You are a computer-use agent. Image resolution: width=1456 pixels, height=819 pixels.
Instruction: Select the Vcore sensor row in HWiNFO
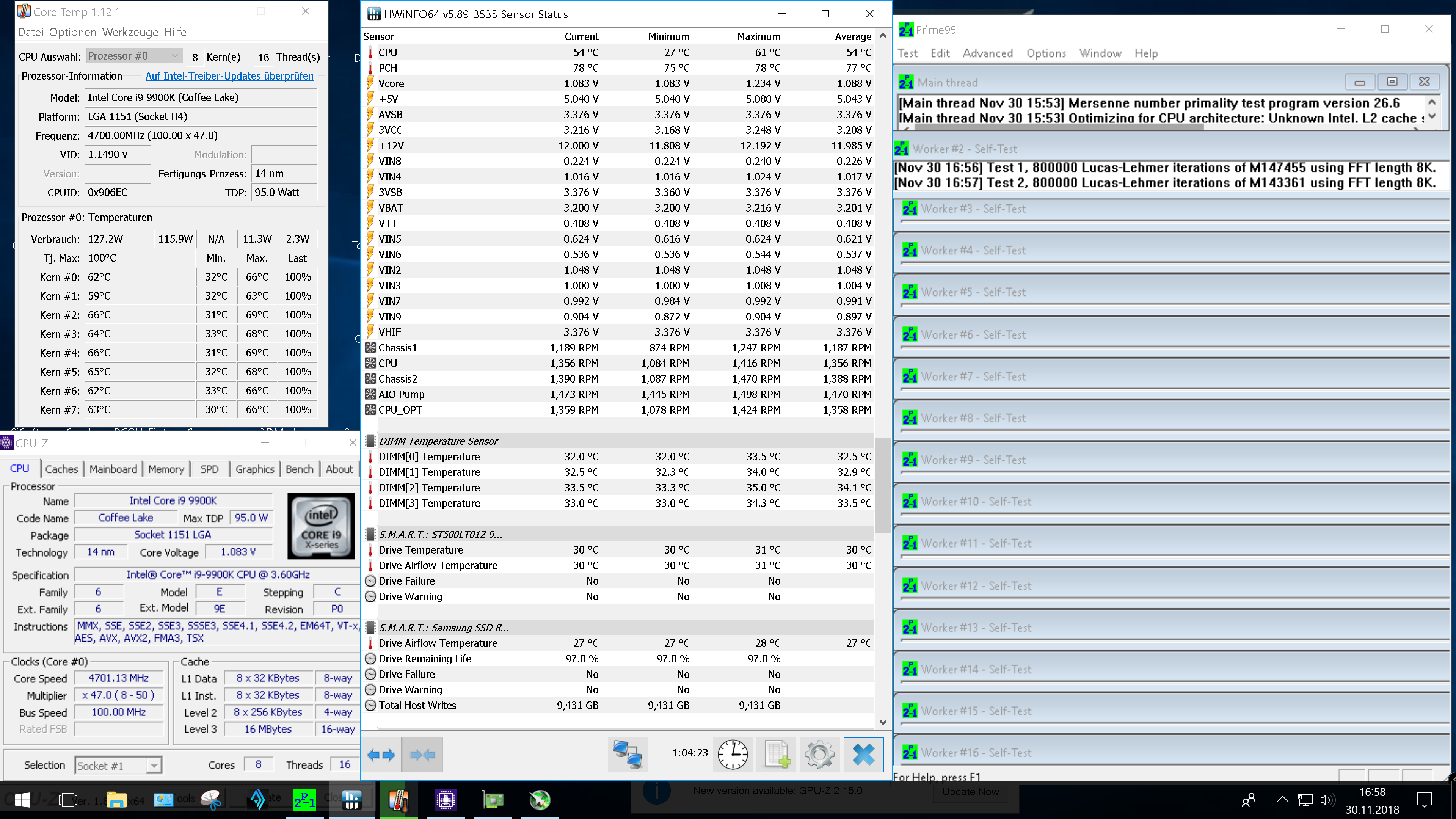[x=618, y=84]
